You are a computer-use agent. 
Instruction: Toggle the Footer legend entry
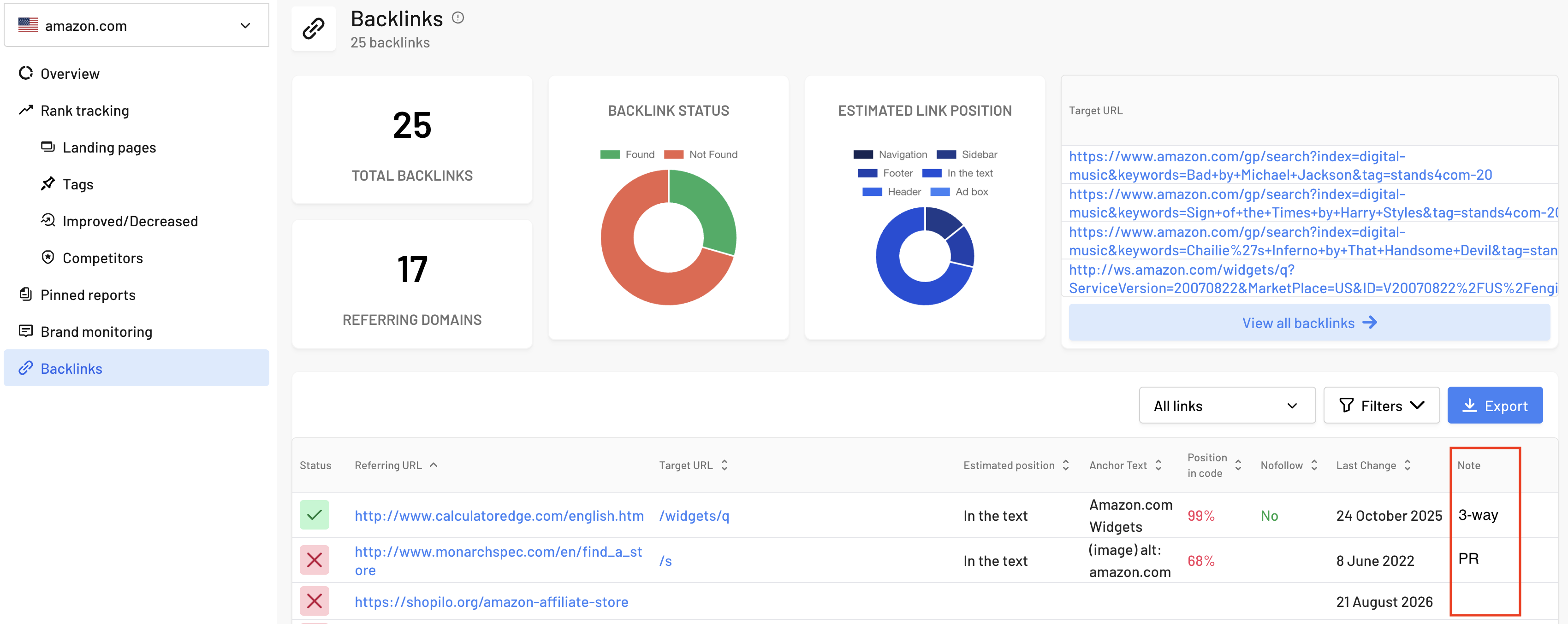(885, 173)
